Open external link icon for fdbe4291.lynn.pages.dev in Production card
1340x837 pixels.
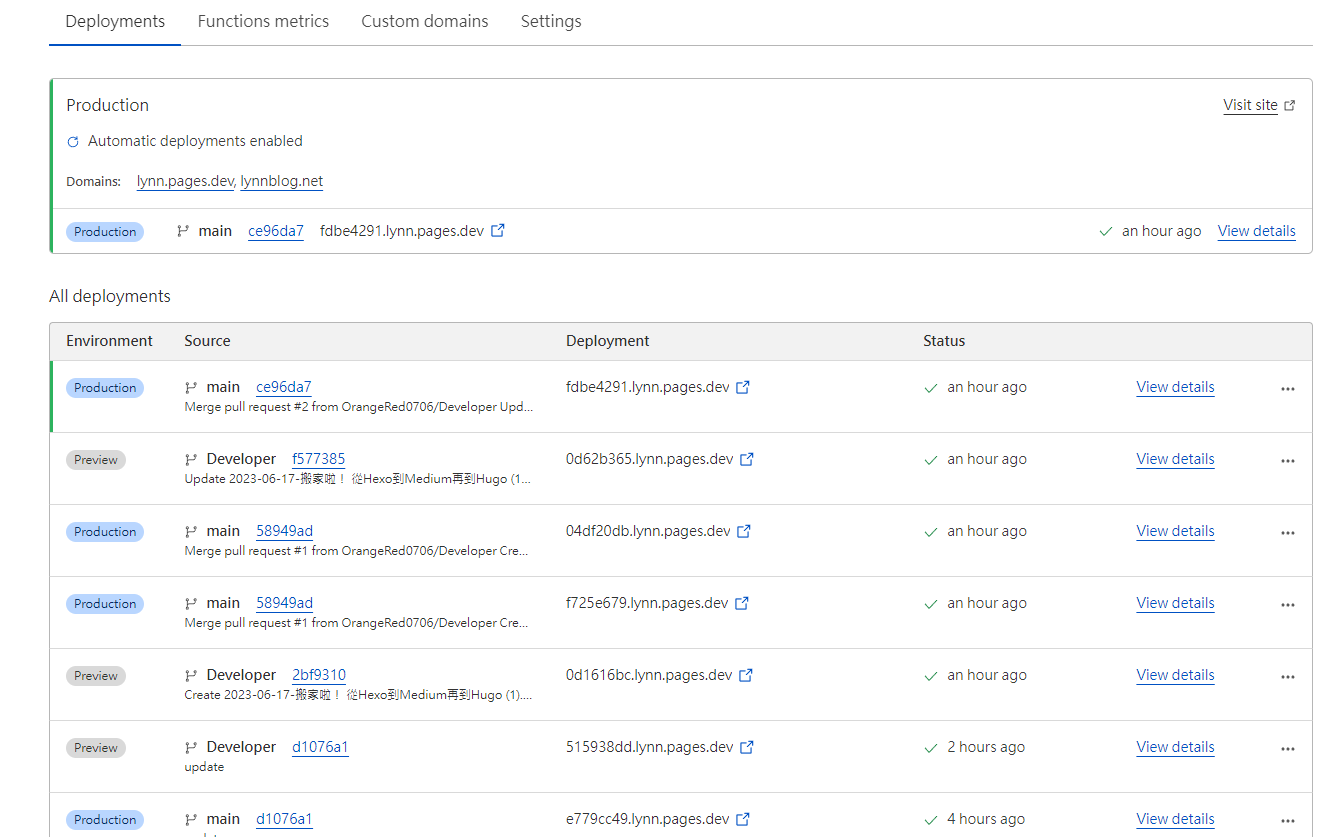point(498,231)
